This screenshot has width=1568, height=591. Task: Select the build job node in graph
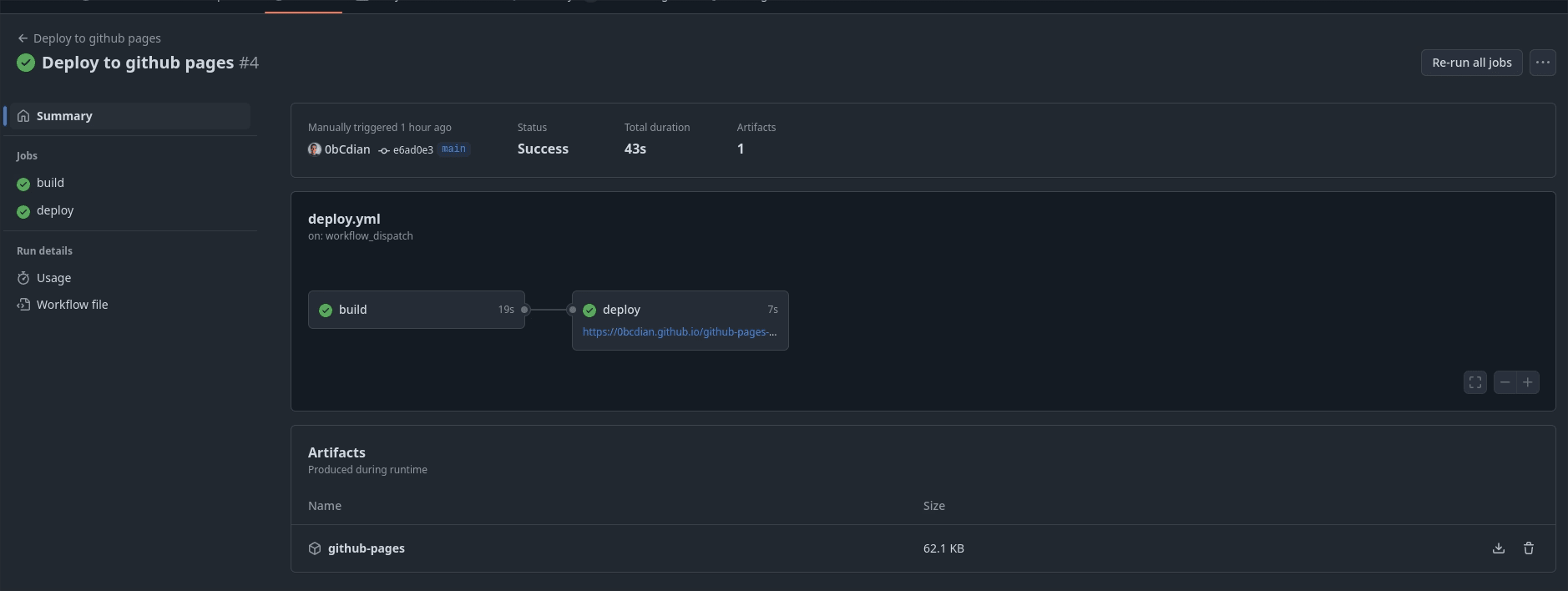[417, 310]
